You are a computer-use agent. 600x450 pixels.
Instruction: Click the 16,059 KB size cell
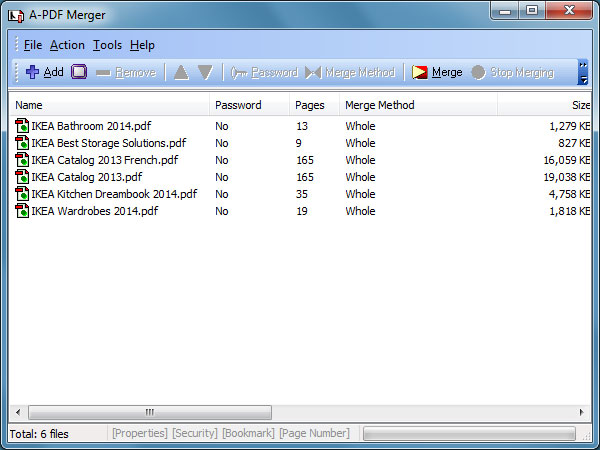pos(567,160)
